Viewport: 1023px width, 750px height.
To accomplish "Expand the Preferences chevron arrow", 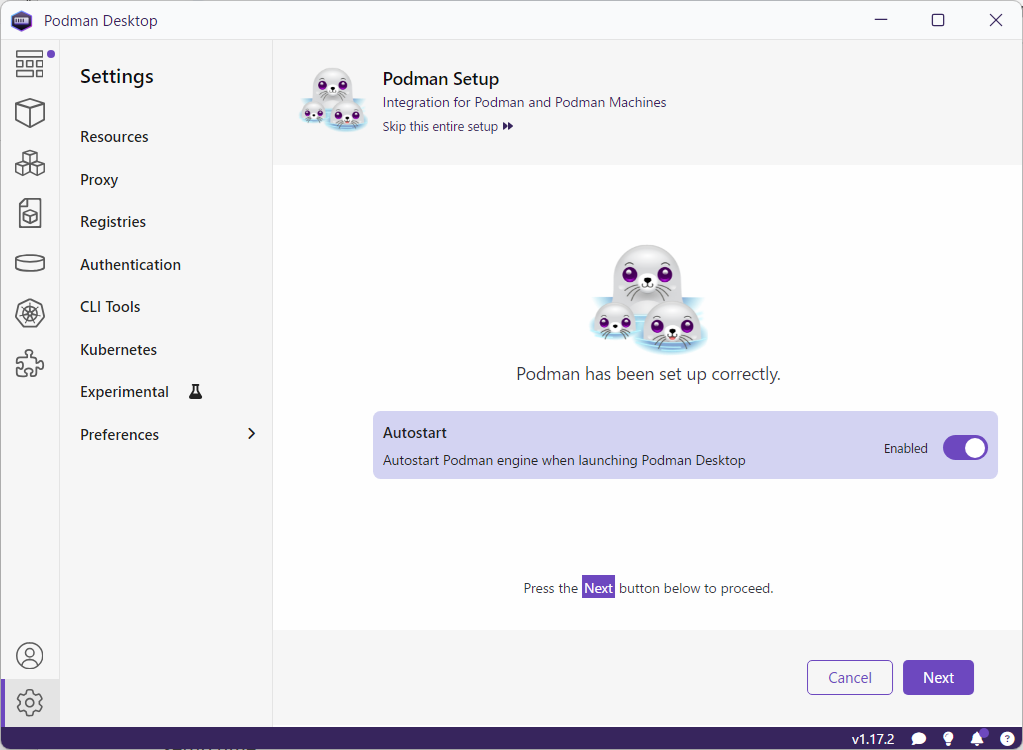I will 251,434.
